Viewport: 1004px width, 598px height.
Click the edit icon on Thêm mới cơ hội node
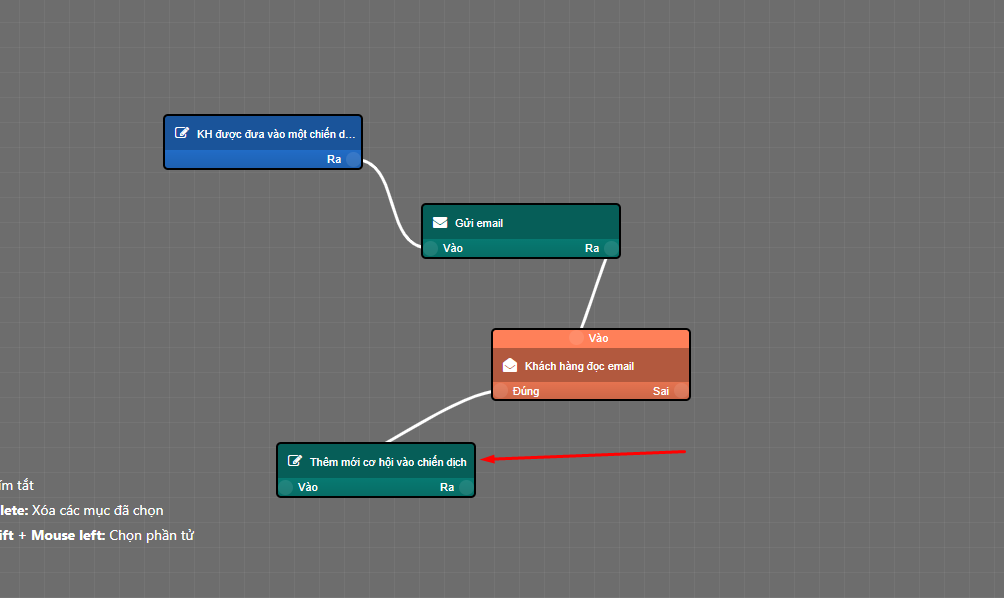click(295, 461)
